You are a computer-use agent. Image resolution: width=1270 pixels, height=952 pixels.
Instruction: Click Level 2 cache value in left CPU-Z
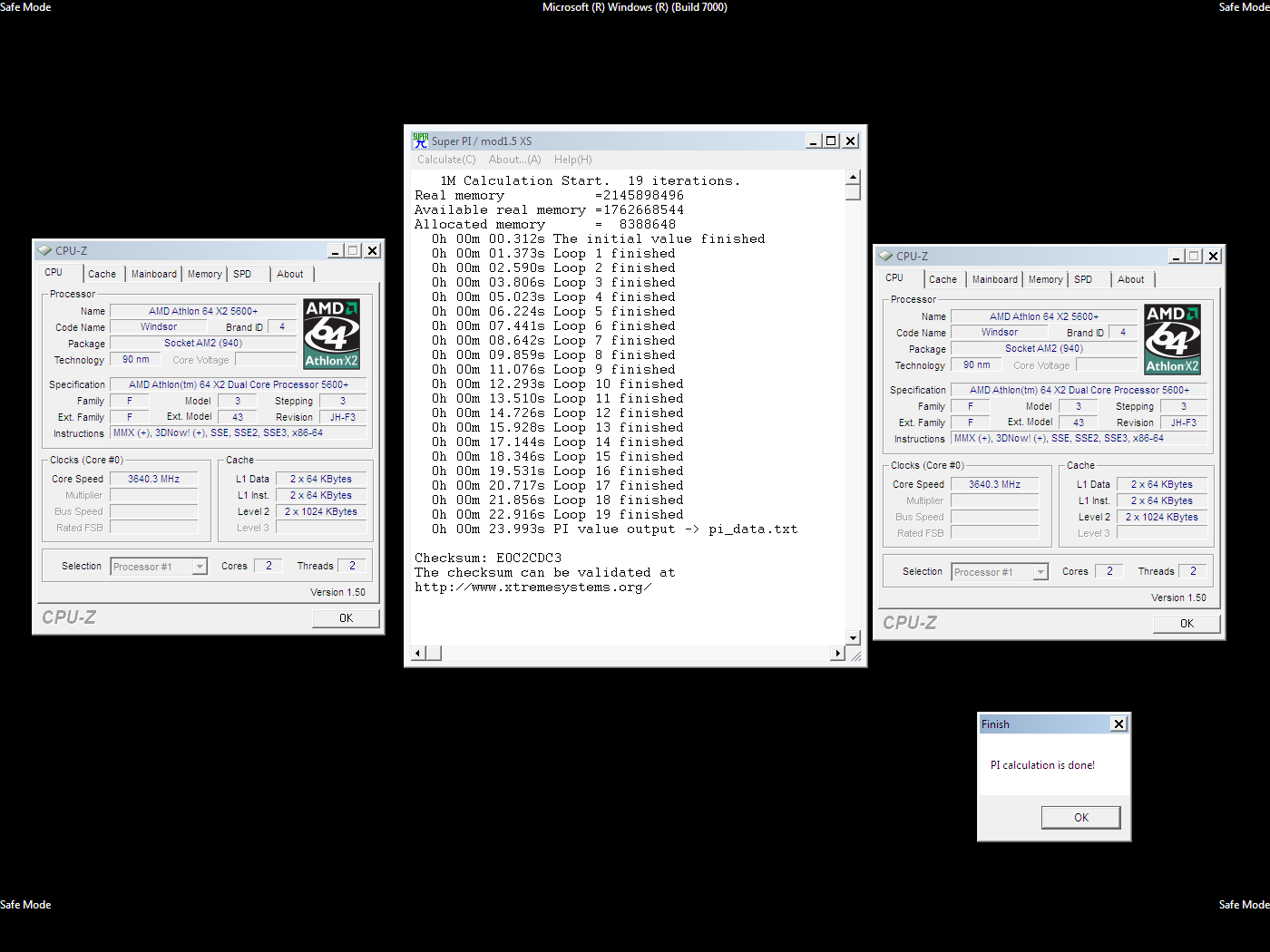click(x=321, y=511)
